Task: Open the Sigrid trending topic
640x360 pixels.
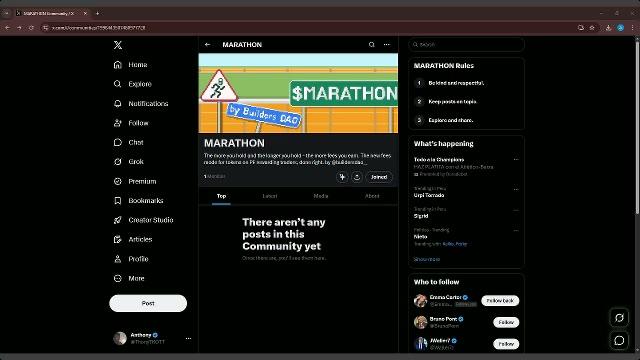Action: click(x=421, y=216)
